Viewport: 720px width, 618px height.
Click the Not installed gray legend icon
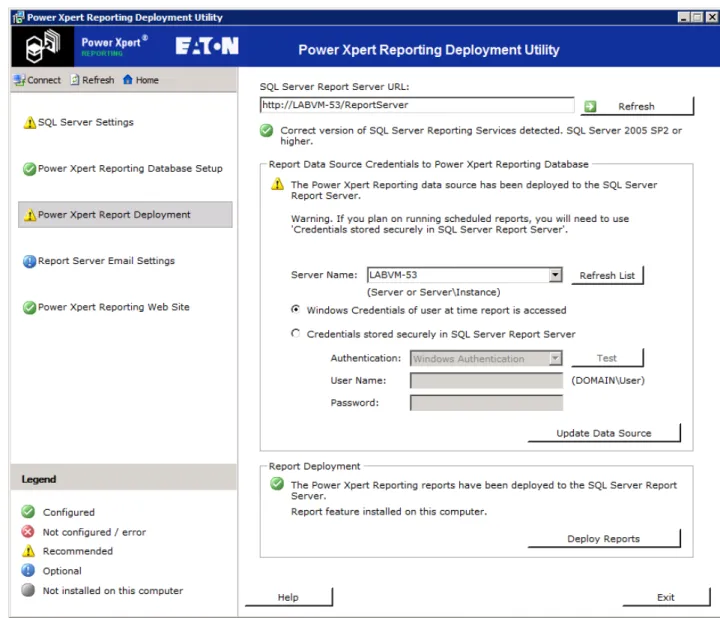tap(28, 590)
